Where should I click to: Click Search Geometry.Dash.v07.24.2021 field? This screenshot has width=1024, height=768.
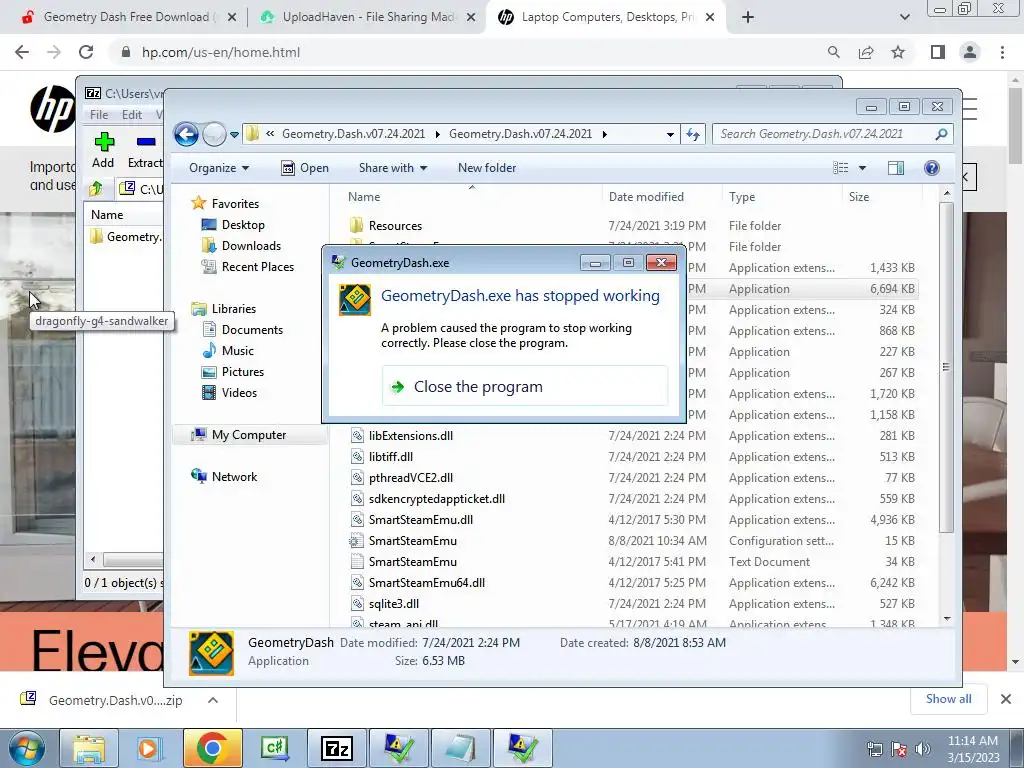coord(832,134)
